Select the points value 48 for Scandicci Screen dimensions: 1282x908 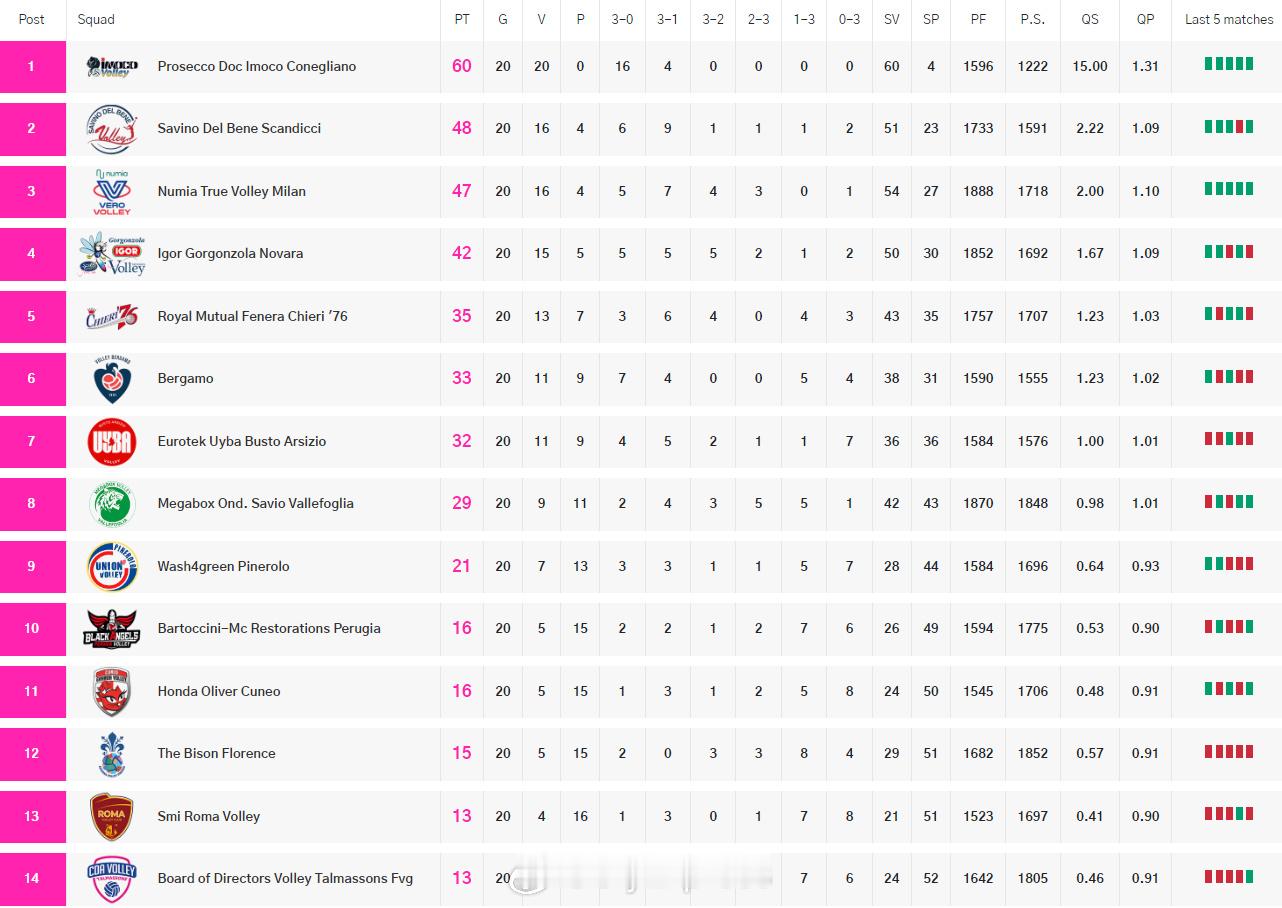click(462, 129)
